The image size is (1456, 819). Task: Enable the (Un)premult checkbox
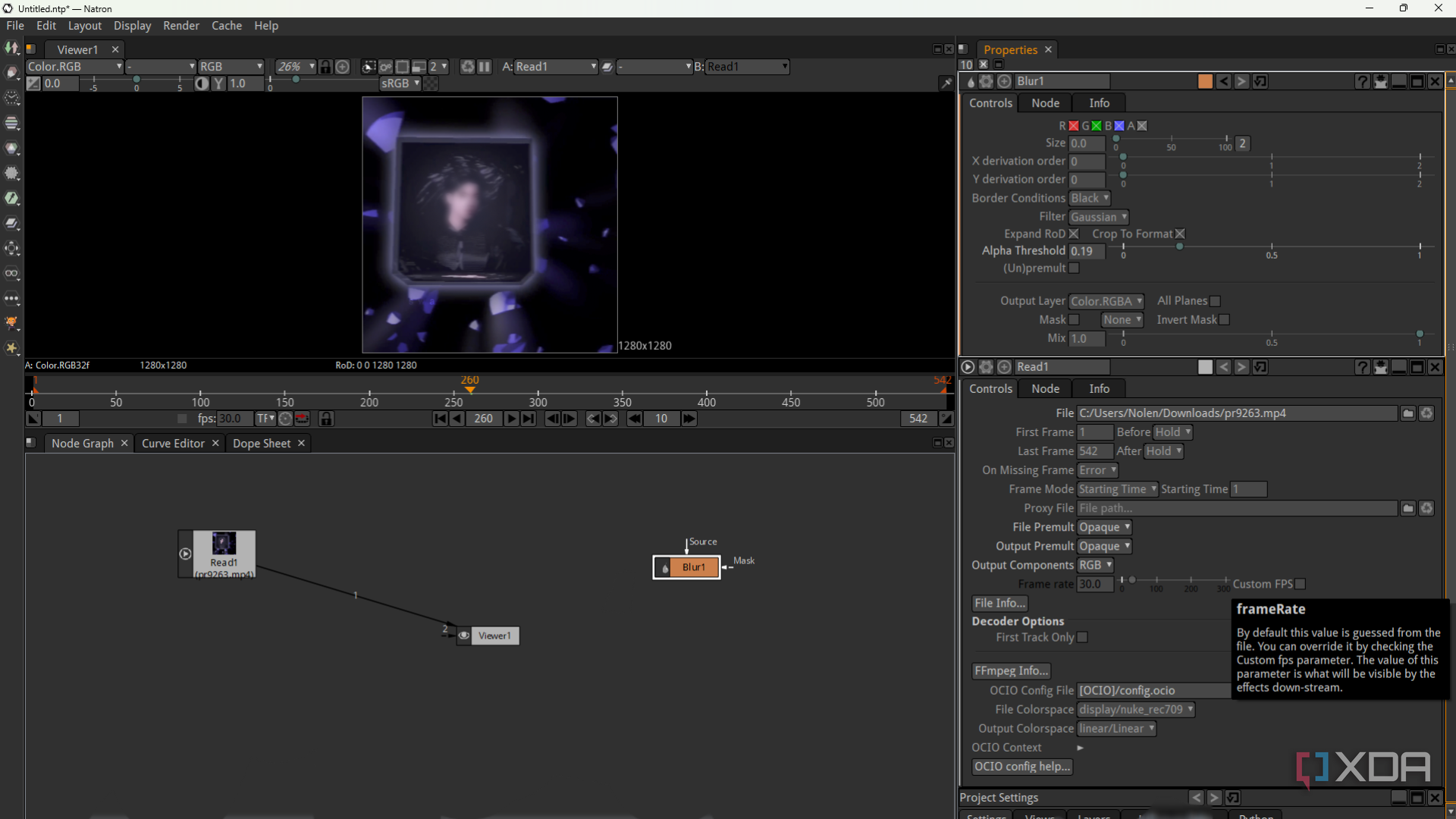(1074, 268)
